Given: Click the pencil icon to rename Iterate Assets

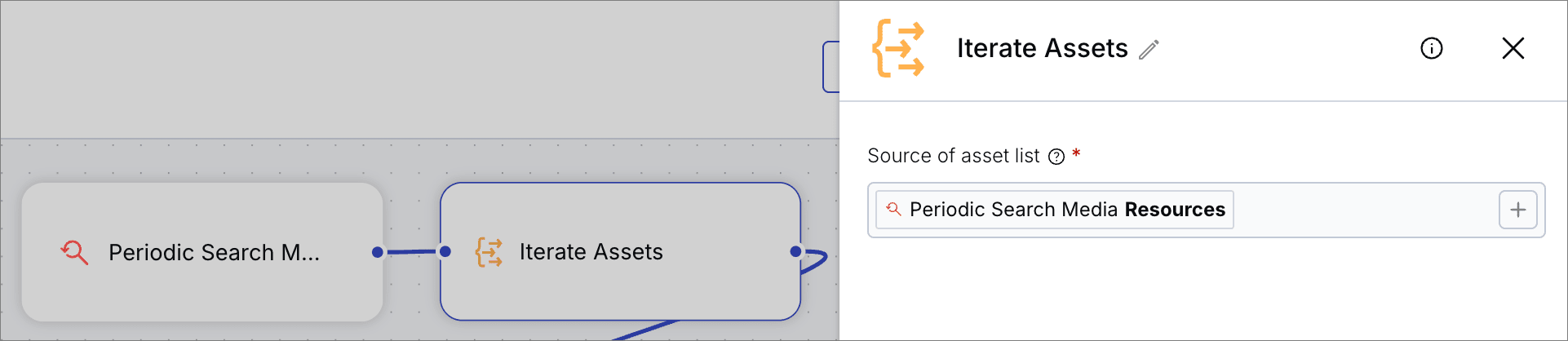Looking at the screenshot, I should 1149,50.
